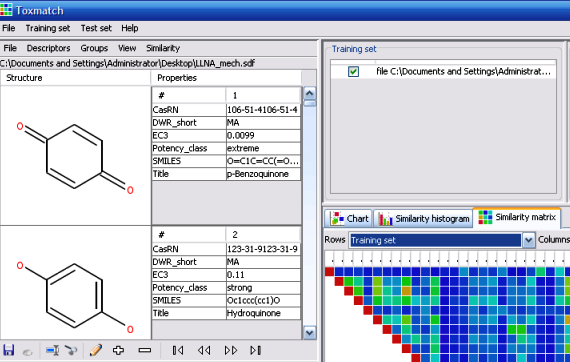Click the p-Benzoquinone structure drawing

pos(75,156)
